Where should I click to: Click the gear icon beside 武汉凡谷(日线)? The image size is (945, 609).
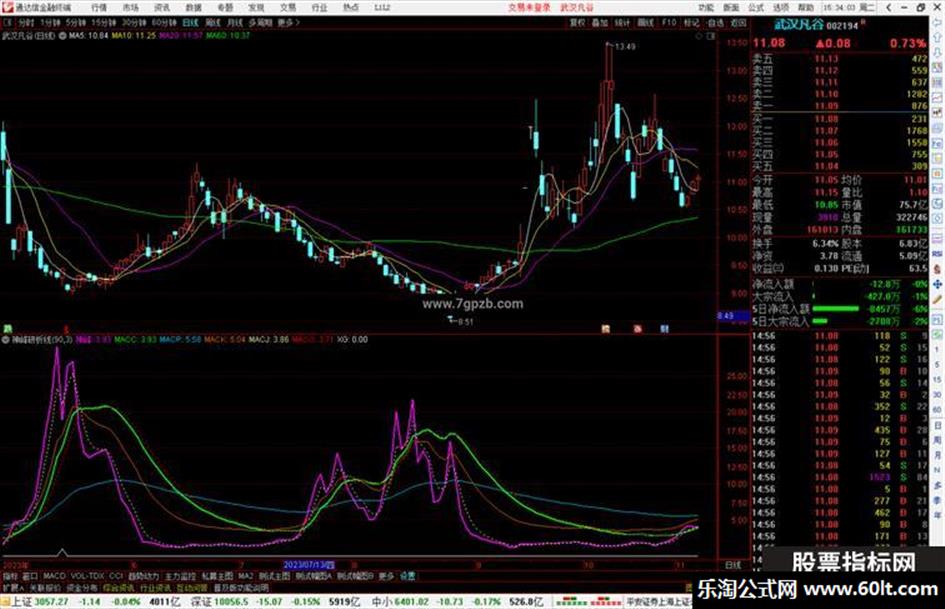tap(62, 36)
